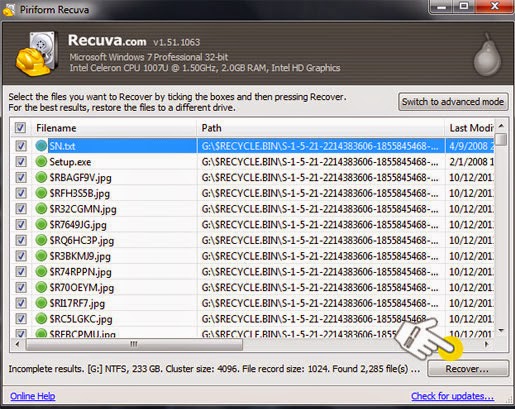Click the Recuva hard-hat drive logo
Screen dimensions: 515x409
[37, 53]
